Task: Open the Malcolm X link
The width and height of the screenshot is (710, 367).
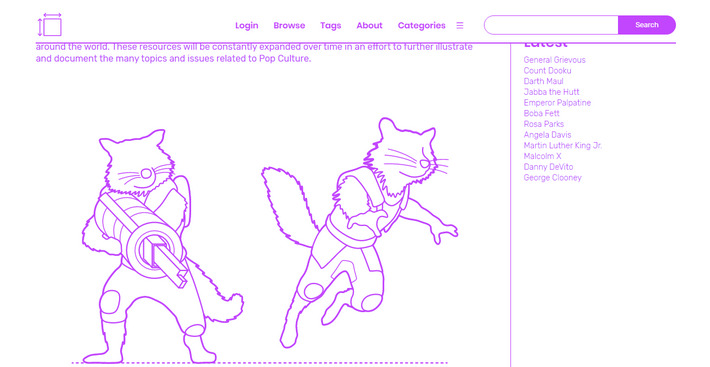Action: (542, 156)
